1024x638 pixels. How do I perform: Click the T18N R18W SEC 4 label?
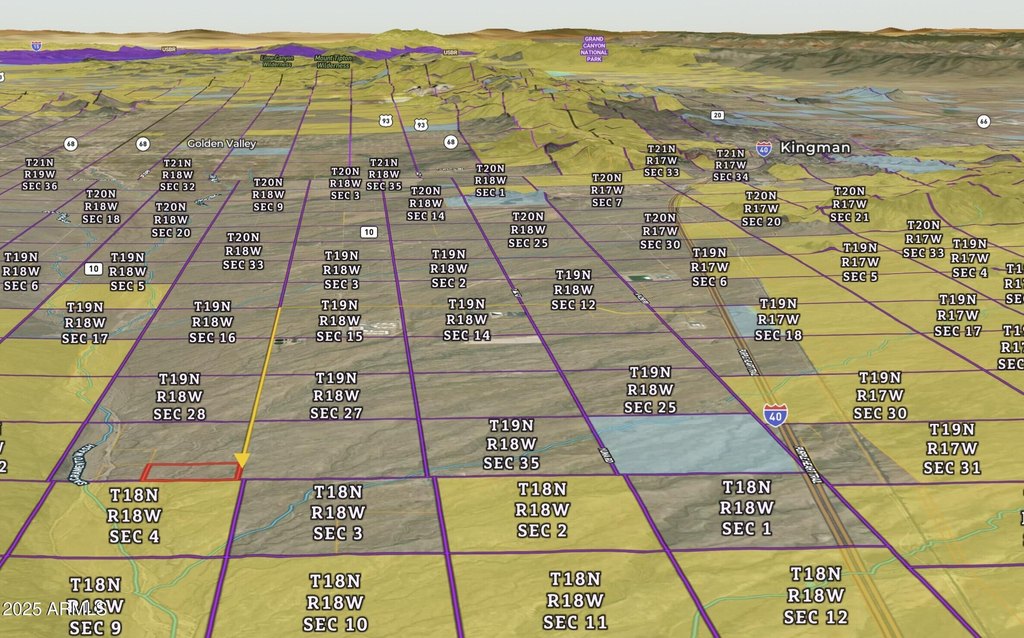coord(135,515)
